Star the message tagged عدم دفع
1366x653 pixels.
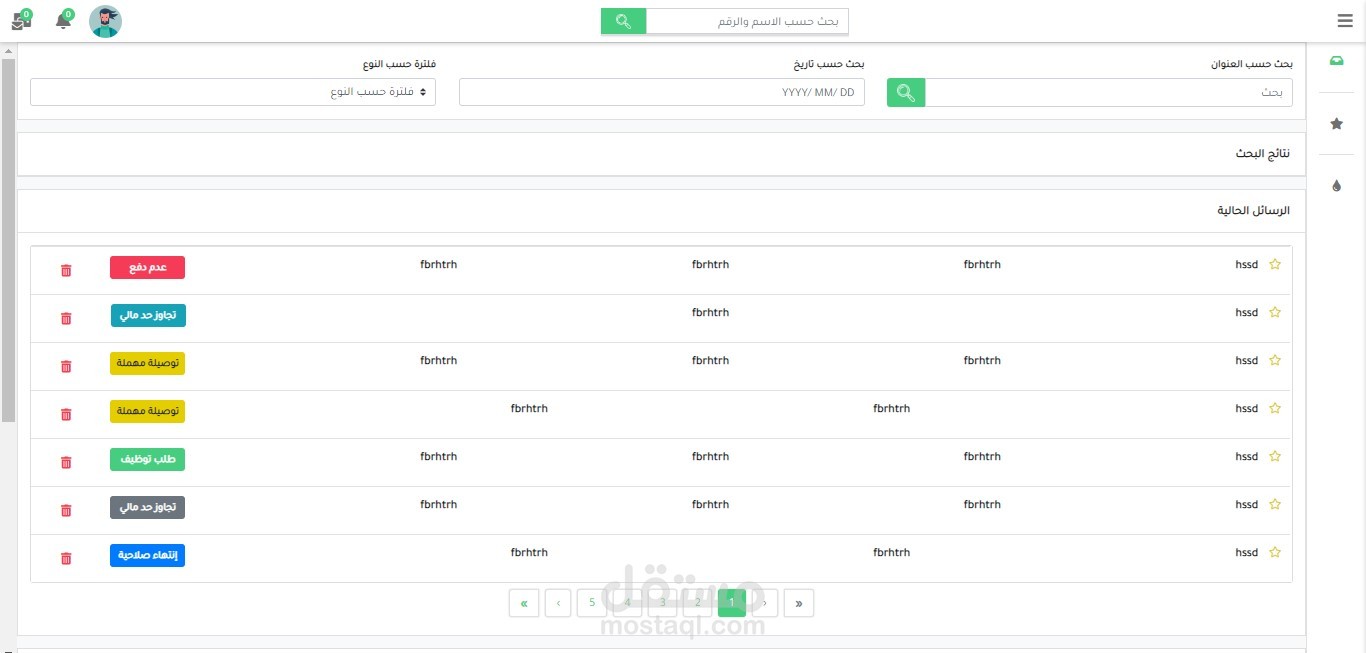point(1275,264)
